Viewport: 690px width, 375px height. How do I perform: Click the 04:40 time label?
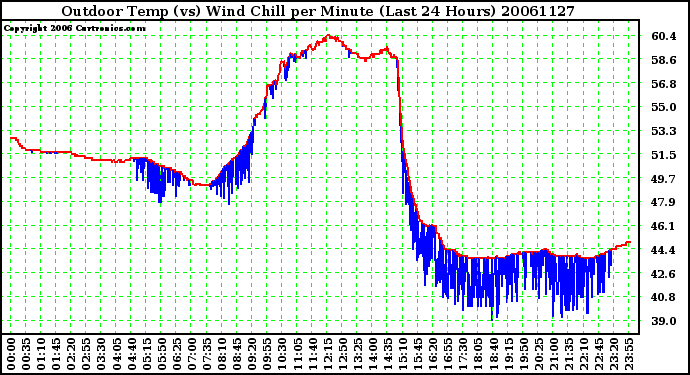[x=132, y=354]
